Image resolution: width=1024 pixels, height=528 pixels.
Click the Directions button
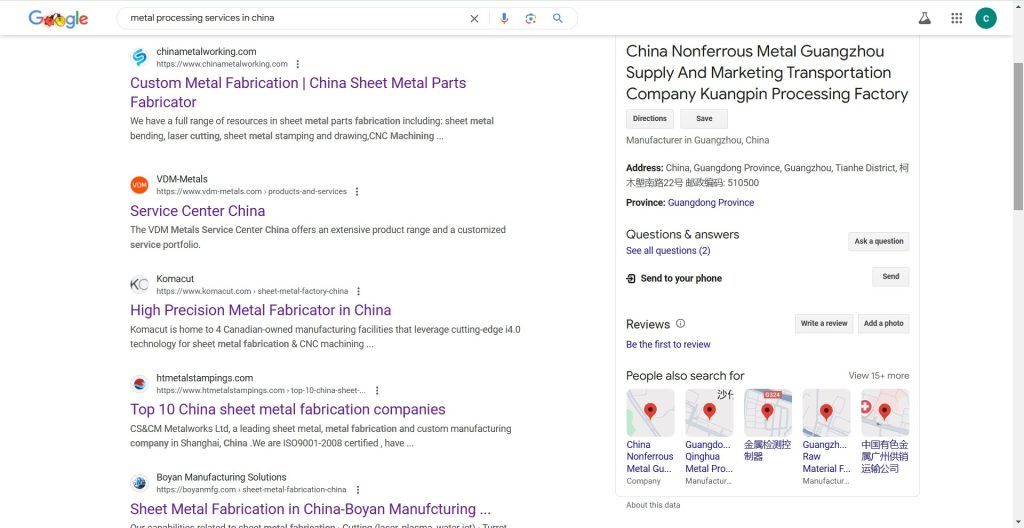click(650, 119)
